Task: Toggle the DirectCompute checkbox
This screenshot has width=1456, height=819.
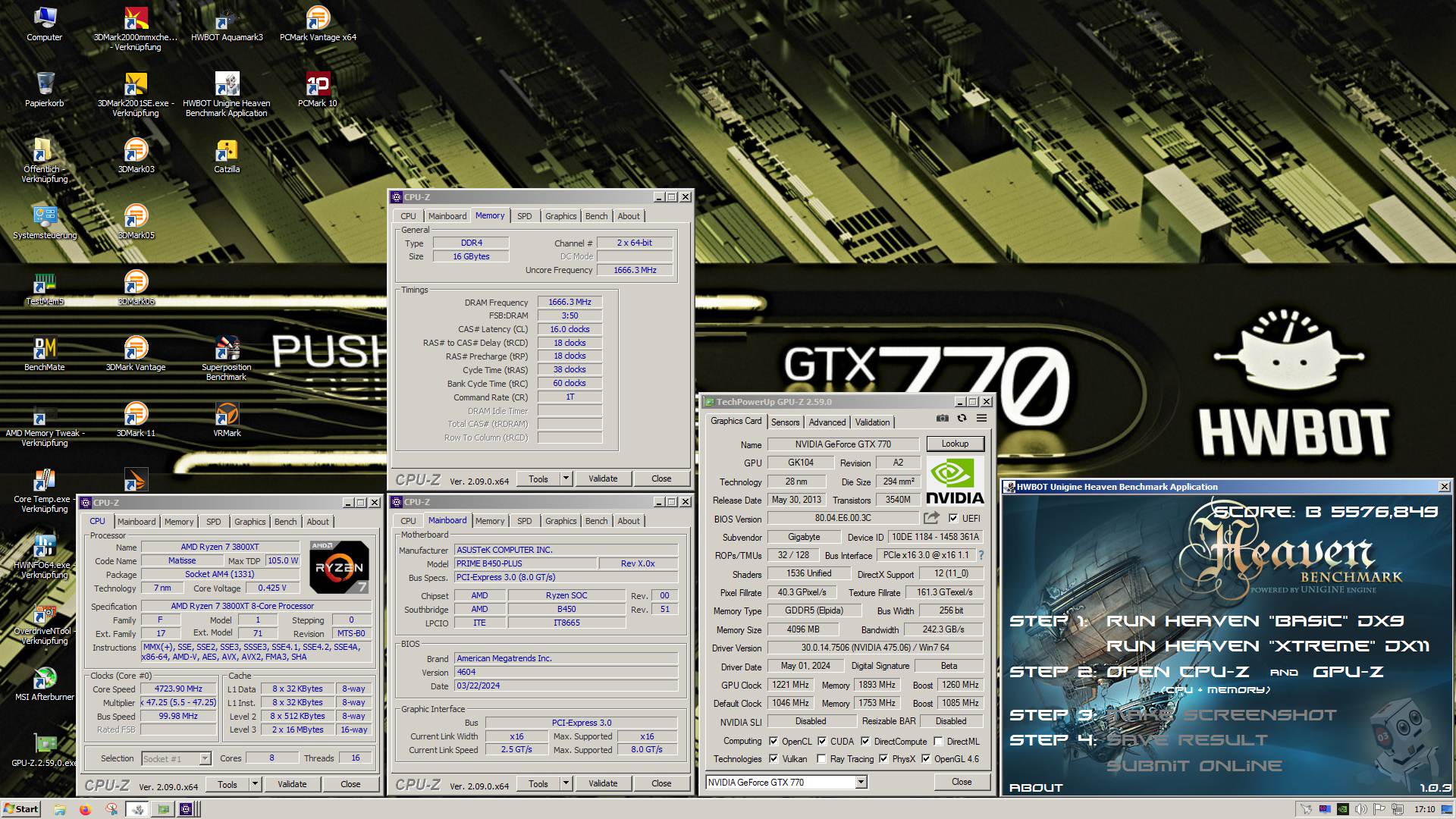Action: click(865, 742)
